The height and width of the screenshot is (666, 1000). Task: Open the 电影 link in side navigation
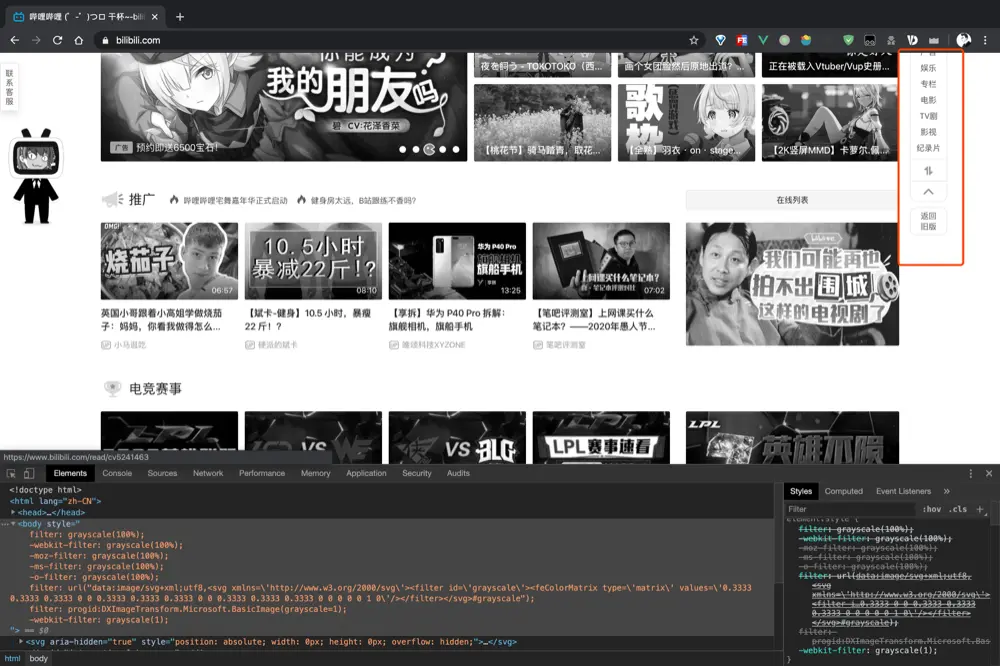coord(929,100)
